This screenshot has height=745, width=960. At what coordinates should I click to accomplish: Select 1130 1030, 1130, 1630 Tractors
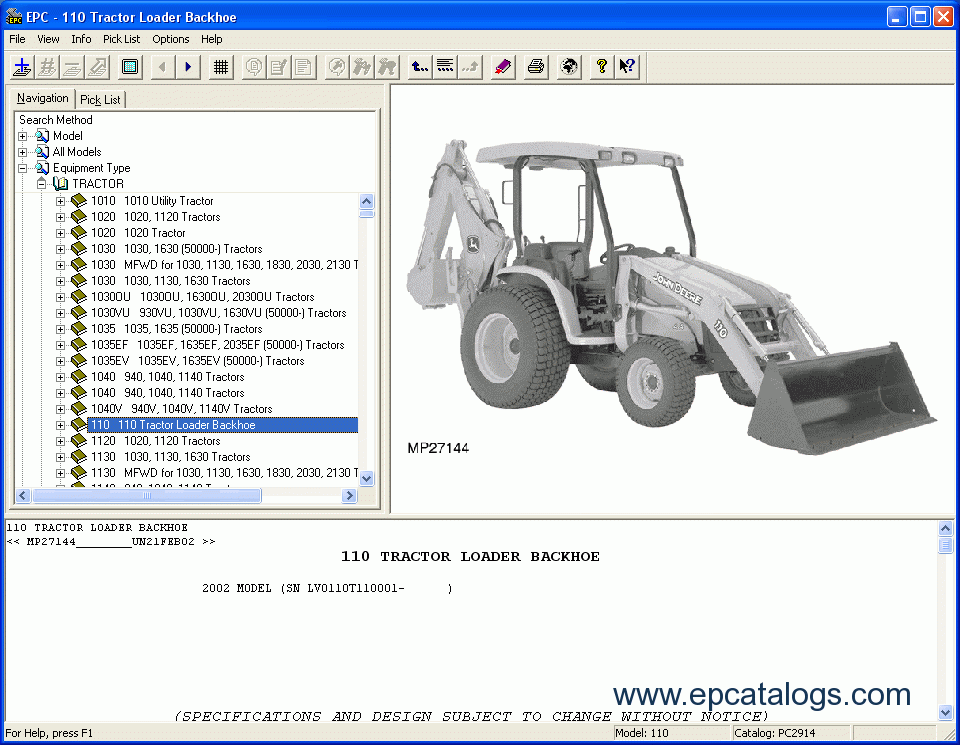pyautogui.click(x=171, y=457)
